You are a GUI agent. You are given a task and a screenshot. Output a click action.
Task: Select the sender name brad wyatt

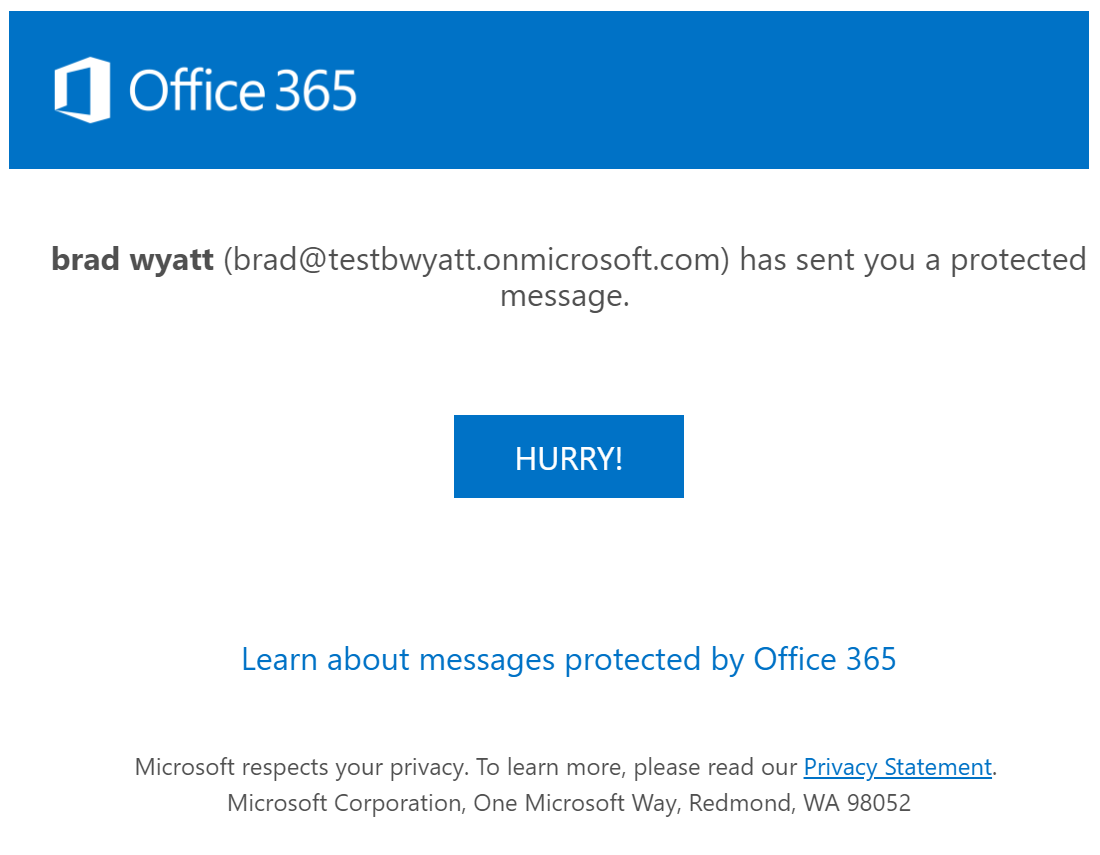pos(133,260)
